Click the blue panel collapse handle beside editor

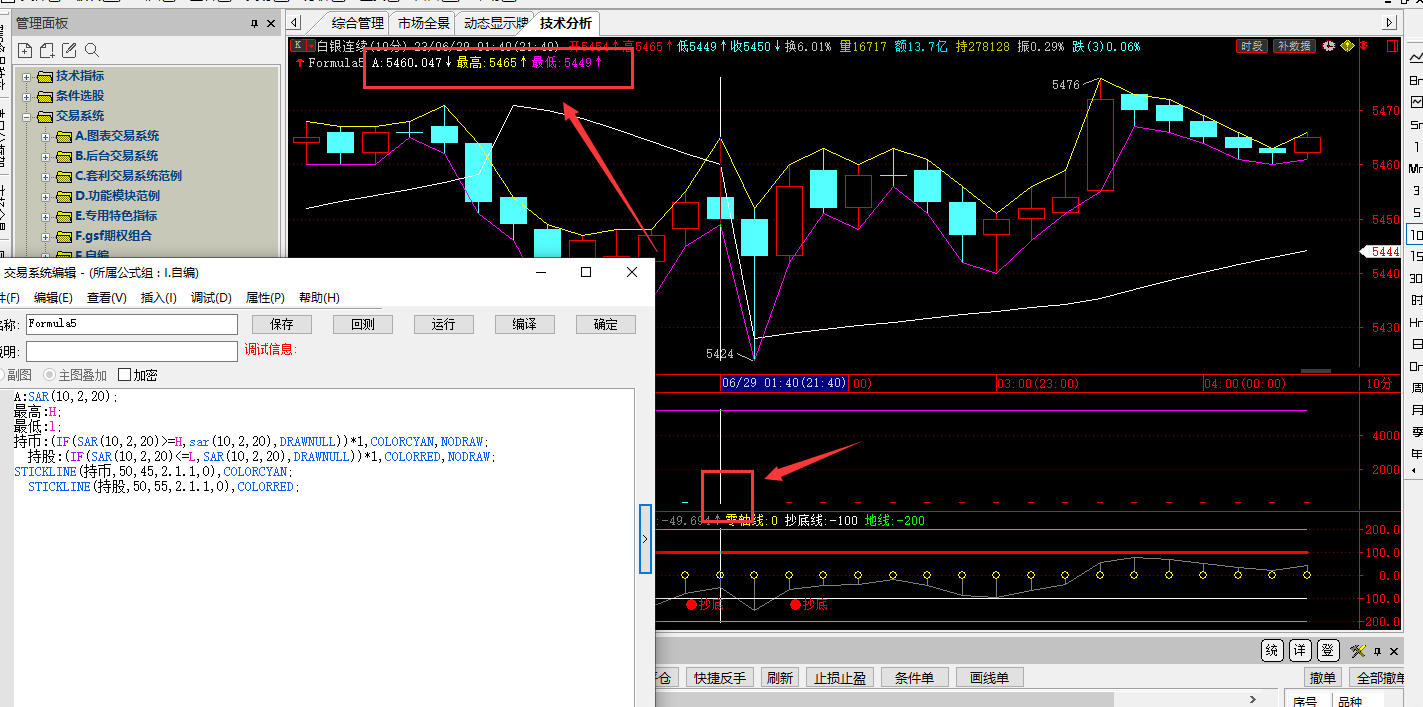pyautogui.click(x=645, y=538)
